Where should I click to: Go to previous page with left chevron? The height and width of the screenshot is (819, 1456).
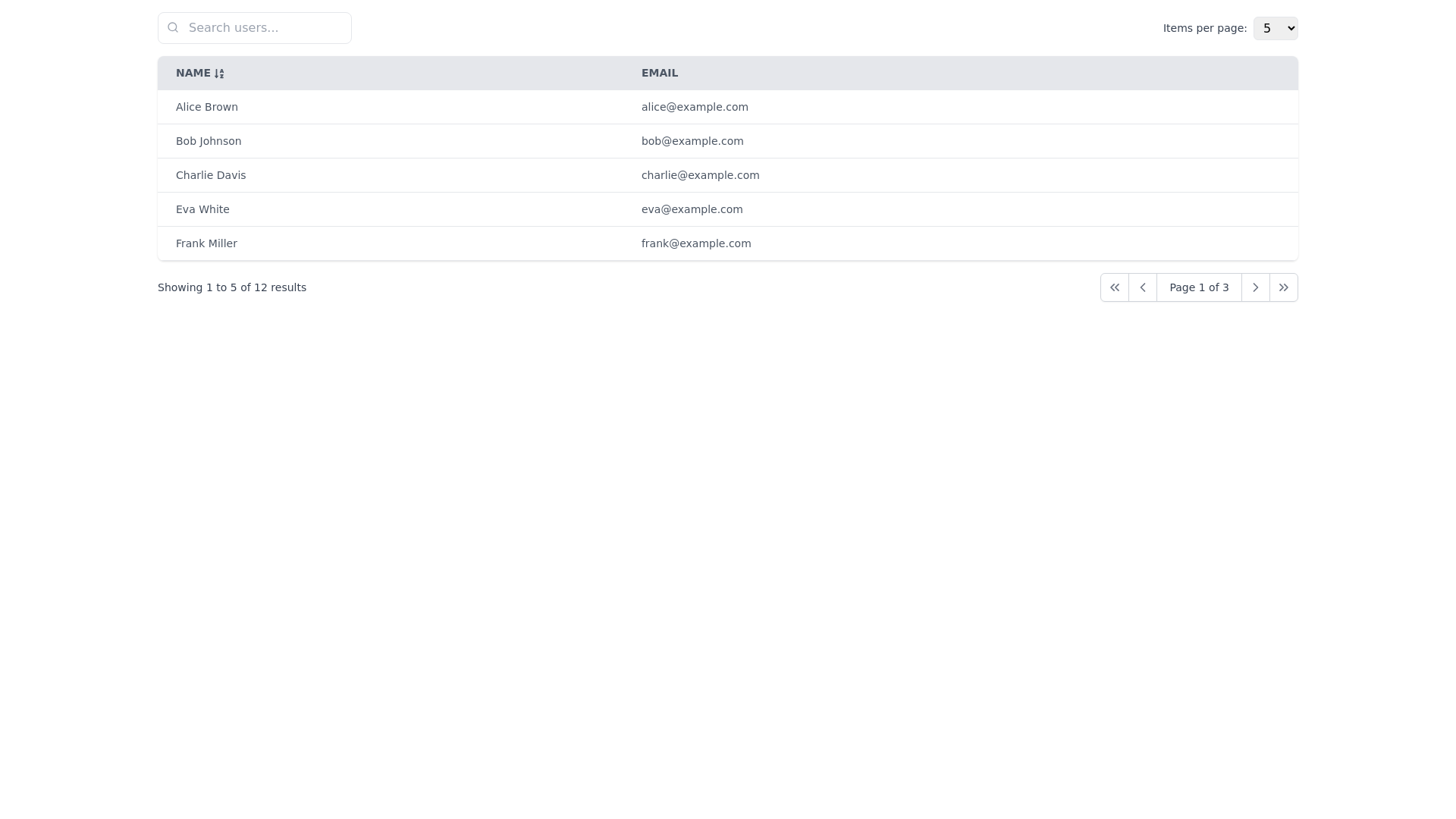(x=1143, y=287)
